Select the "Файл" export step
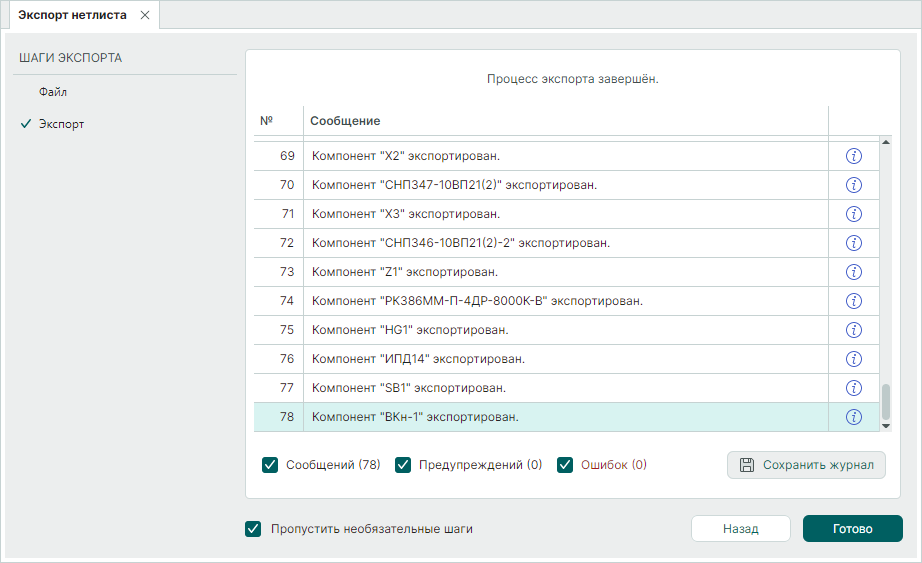Image resolution: width=922 pixels, height=563 pixels. point(53,92)
